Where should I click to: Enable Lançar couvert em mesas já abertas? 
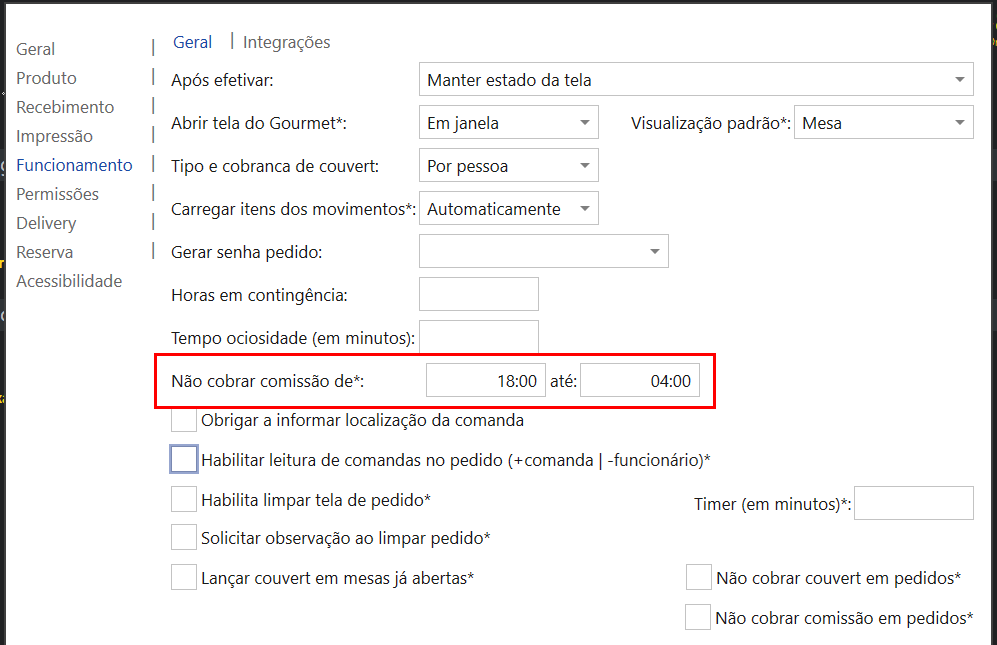184,577
